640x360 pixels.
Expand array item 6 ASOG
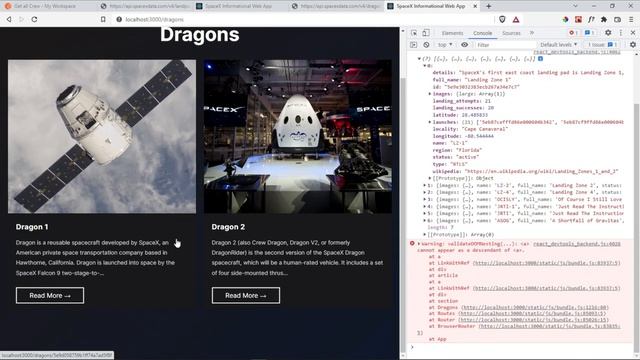[424, 220]
